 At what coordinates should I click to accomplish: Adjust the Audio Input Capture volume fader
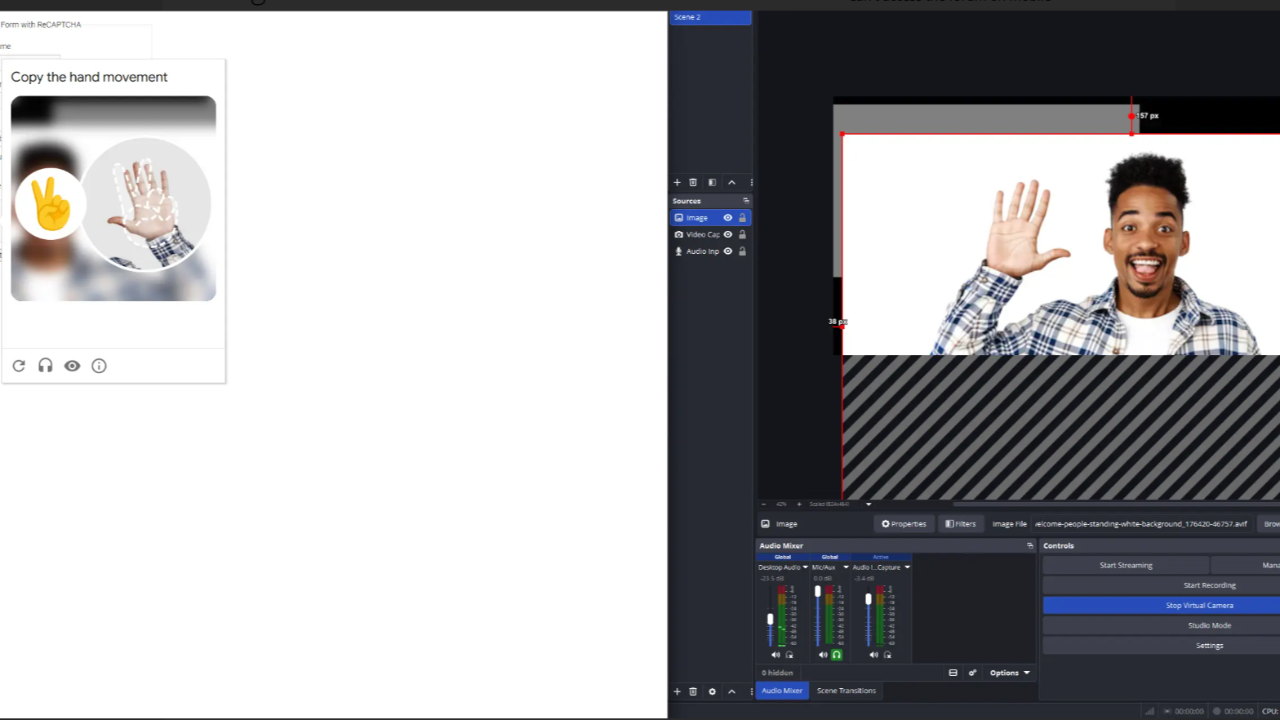tap(868, 599)
